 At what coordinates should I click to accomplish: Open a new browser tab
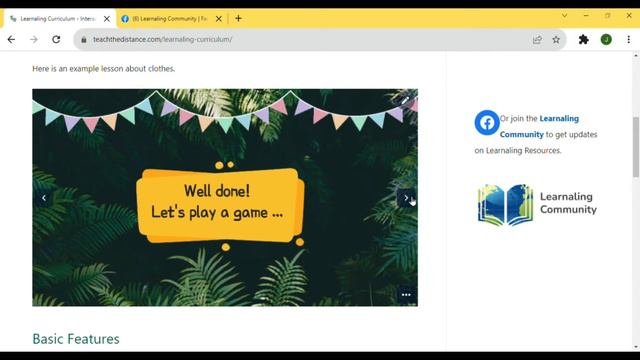(x=238, y=18)
